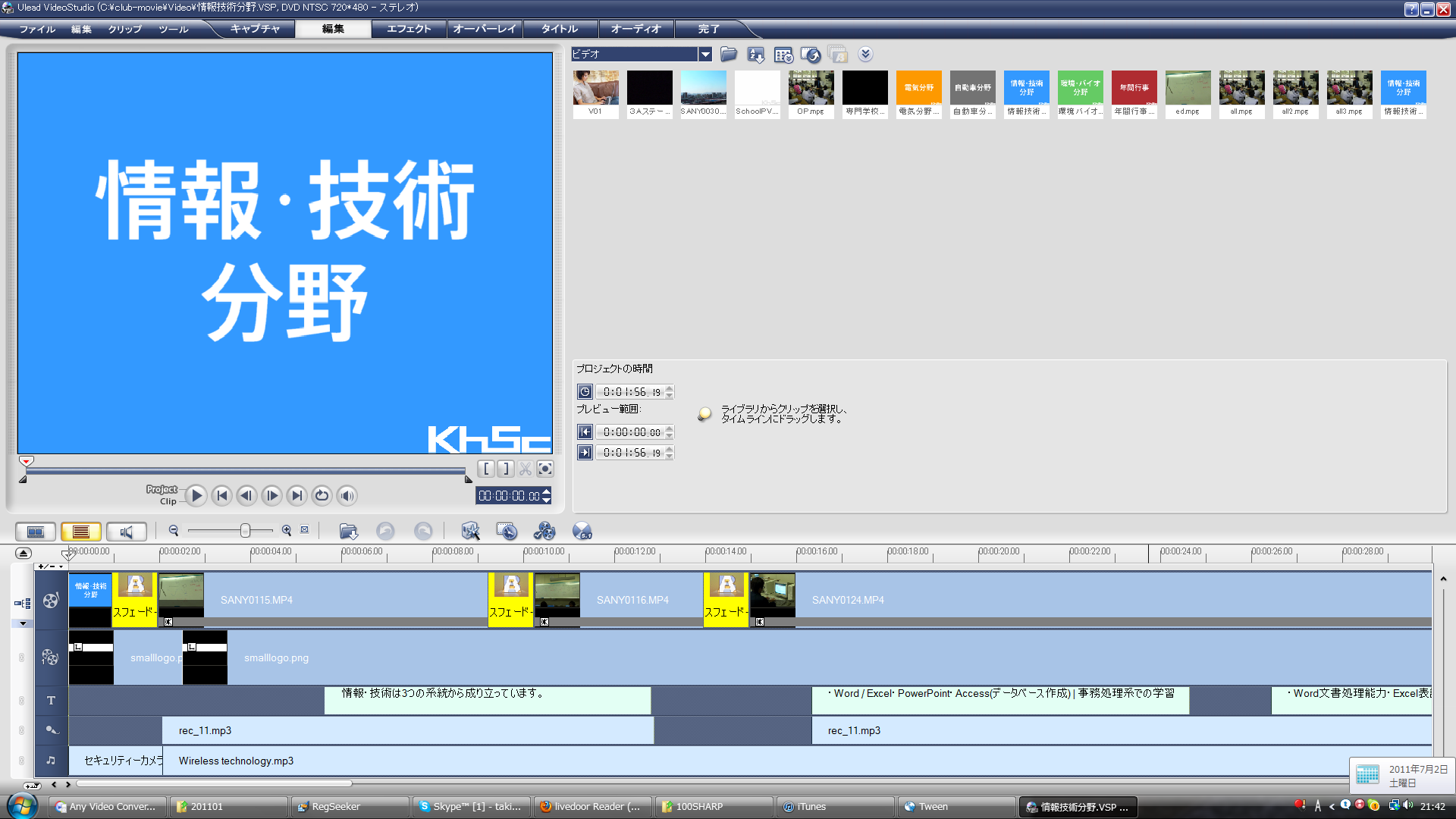Image resolution: width=1456 pixels, height=819 pixels.
Task: Step to the previous frame
Action: point(246,495)
